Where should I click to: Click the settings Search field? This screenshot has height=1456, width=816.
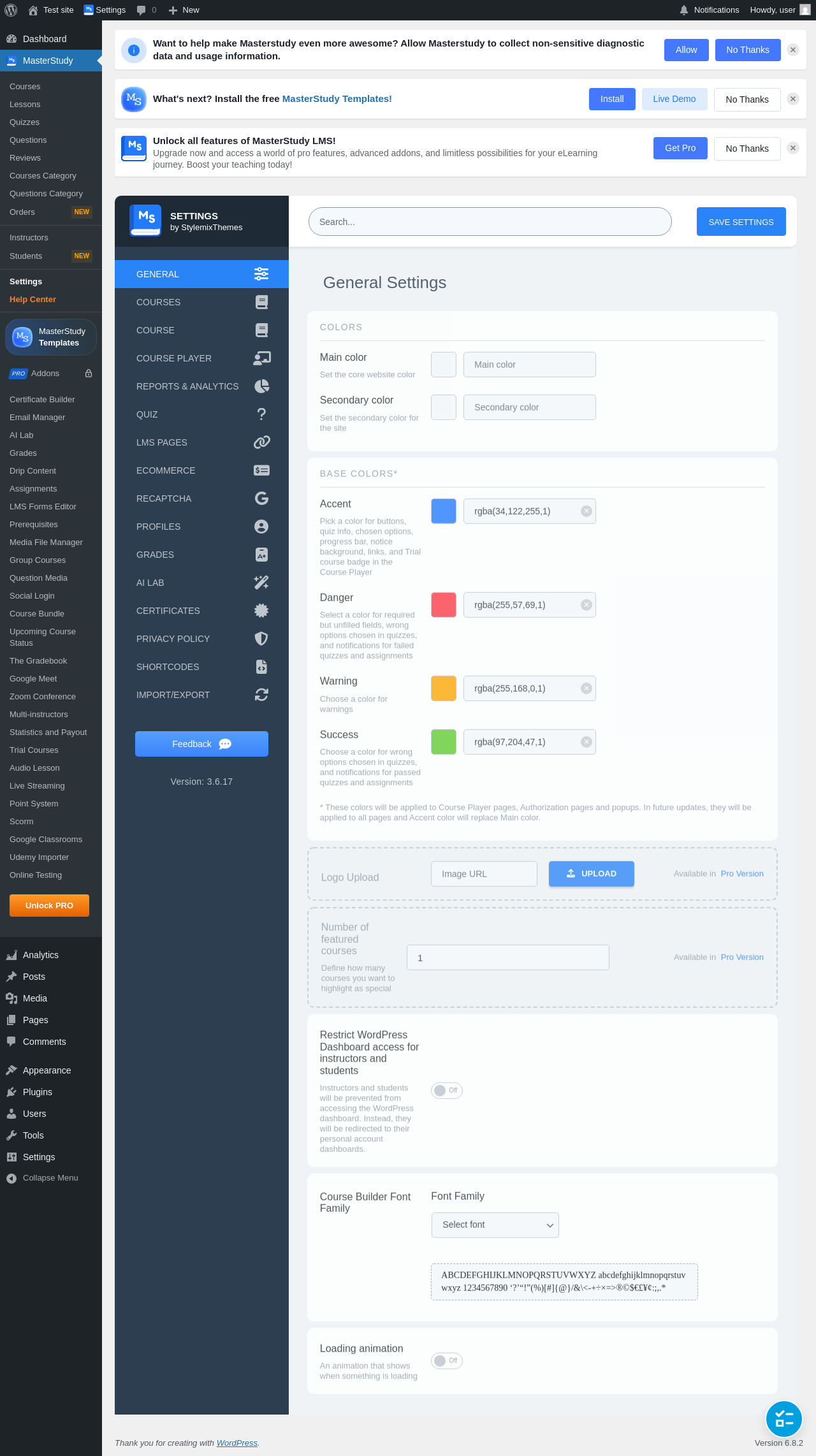click(490, 222)
